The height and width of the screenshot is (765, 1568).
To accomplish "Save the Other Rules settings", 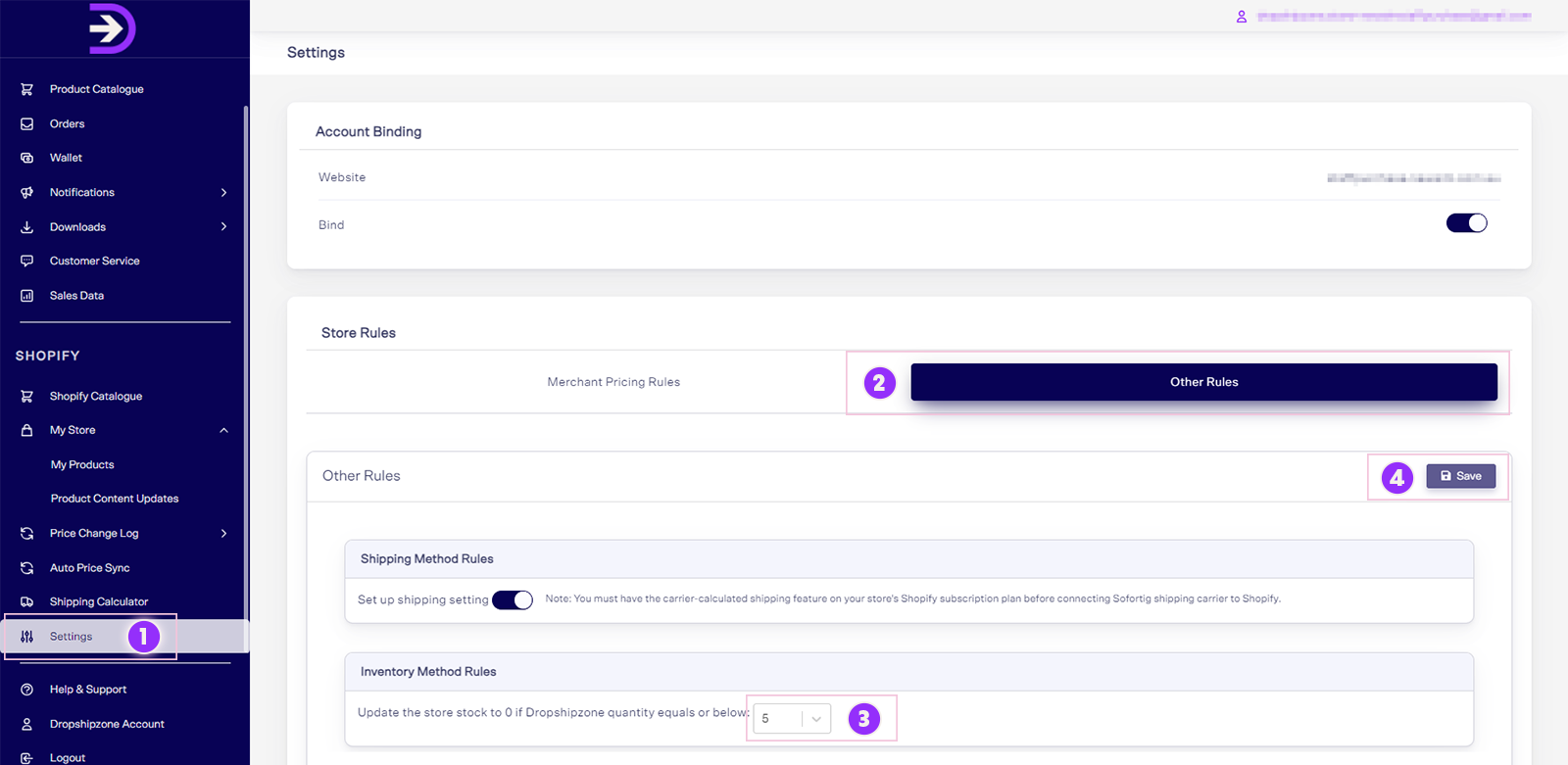I will coord(1460,476).
